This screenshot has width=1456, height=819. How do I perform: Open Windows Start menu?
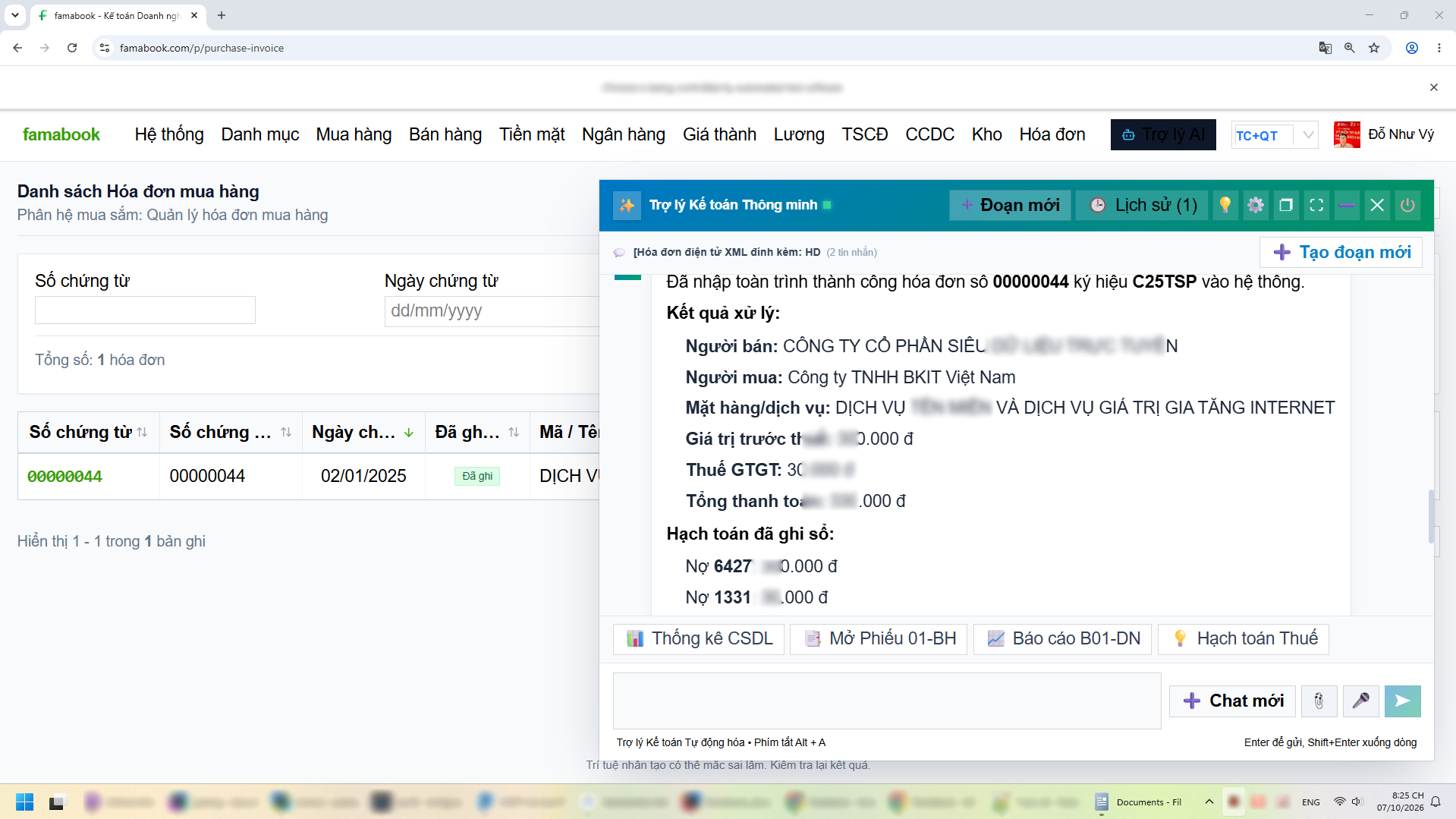click(x=24, y=802)
